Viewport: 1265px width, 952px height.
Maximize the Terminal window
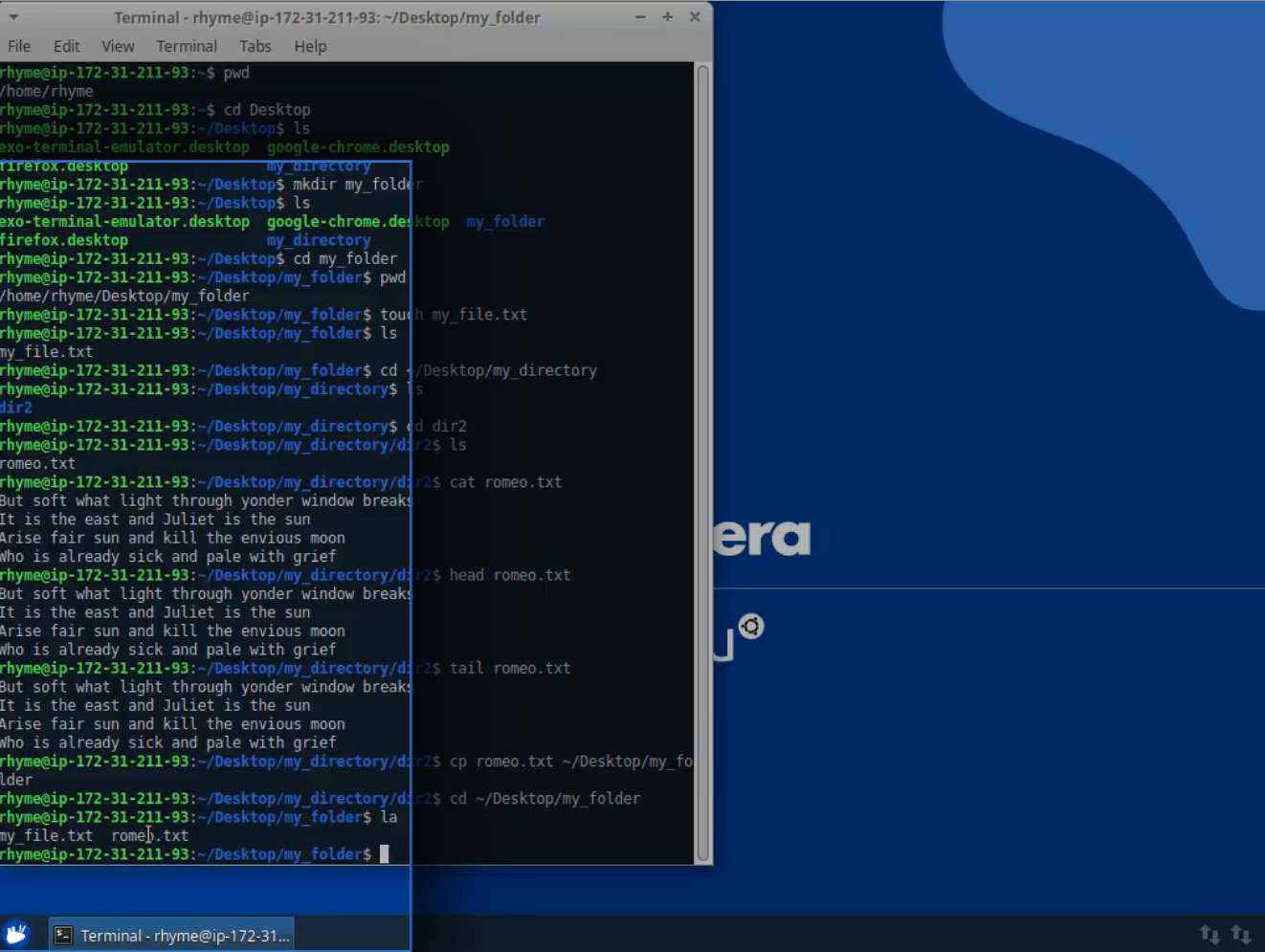667,16
